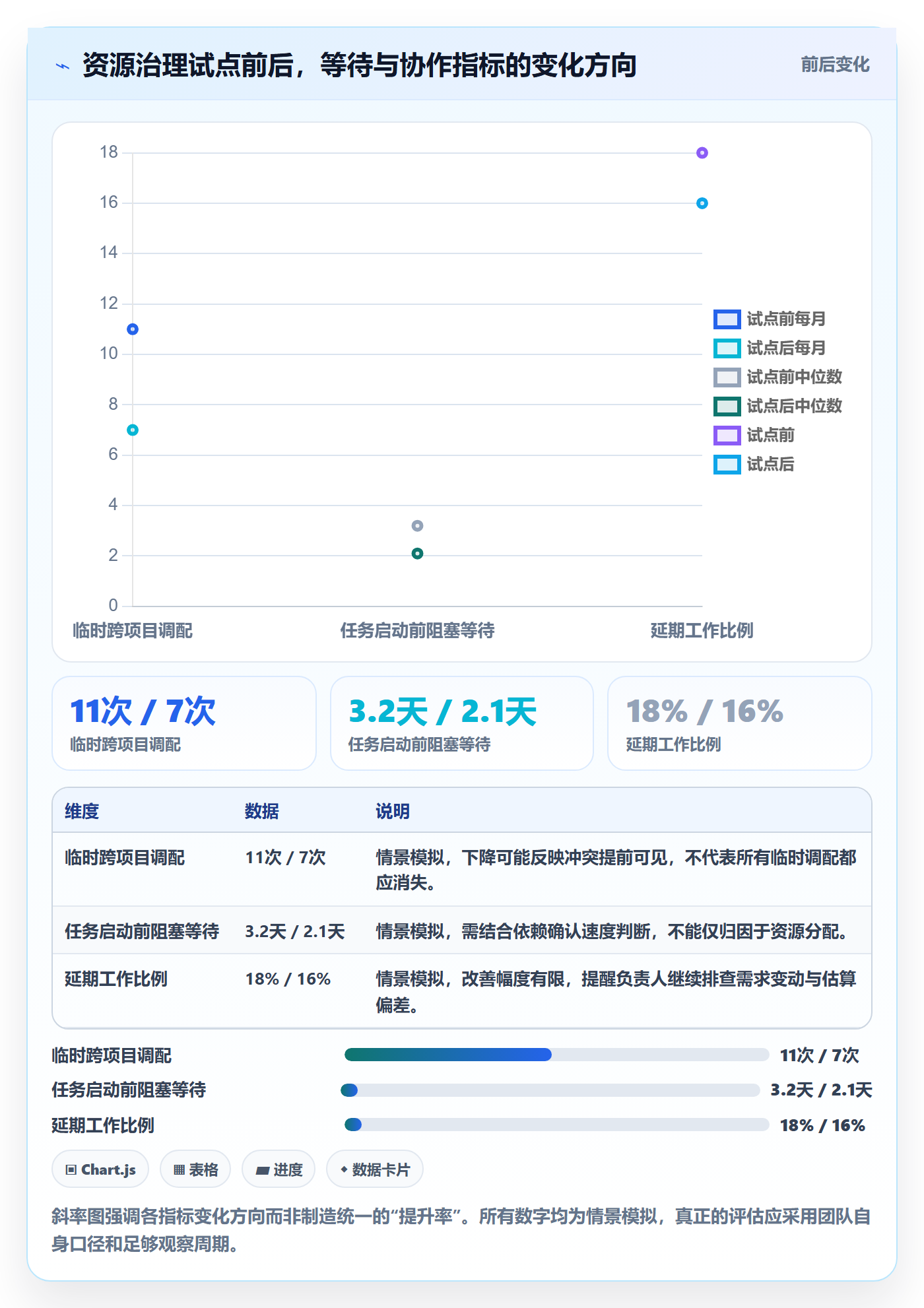Click the 3.2天 / 2.1天 table cell

click(x=295, y=932)
